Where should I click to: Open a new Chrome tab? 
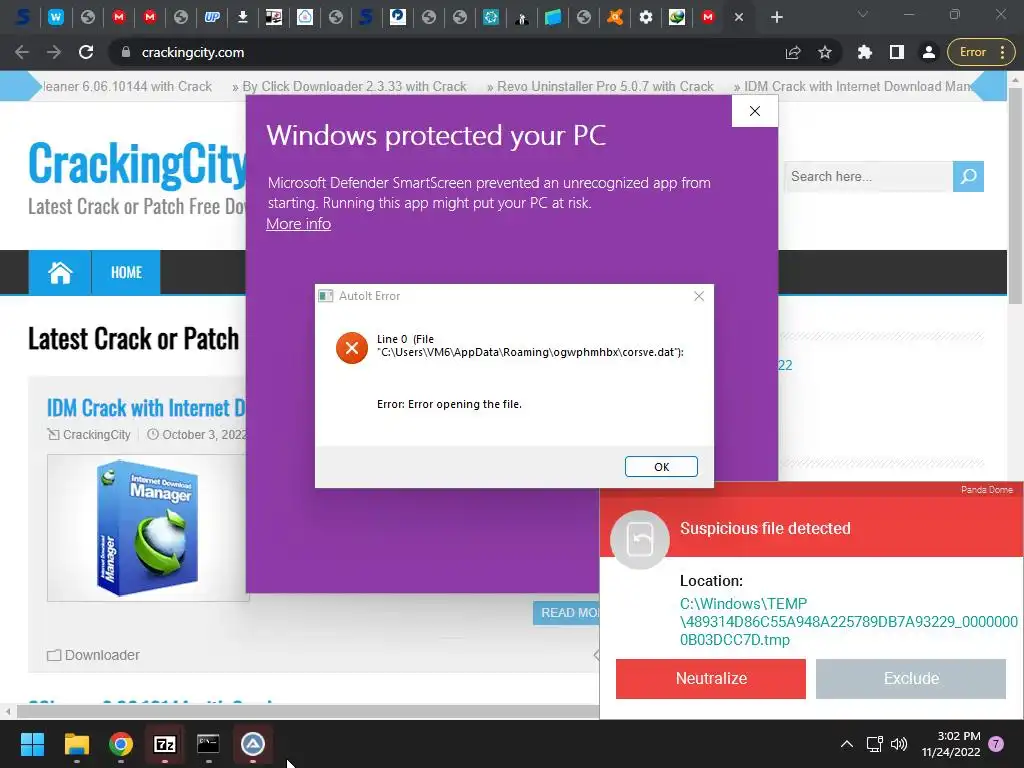click(x=776, y=17)
